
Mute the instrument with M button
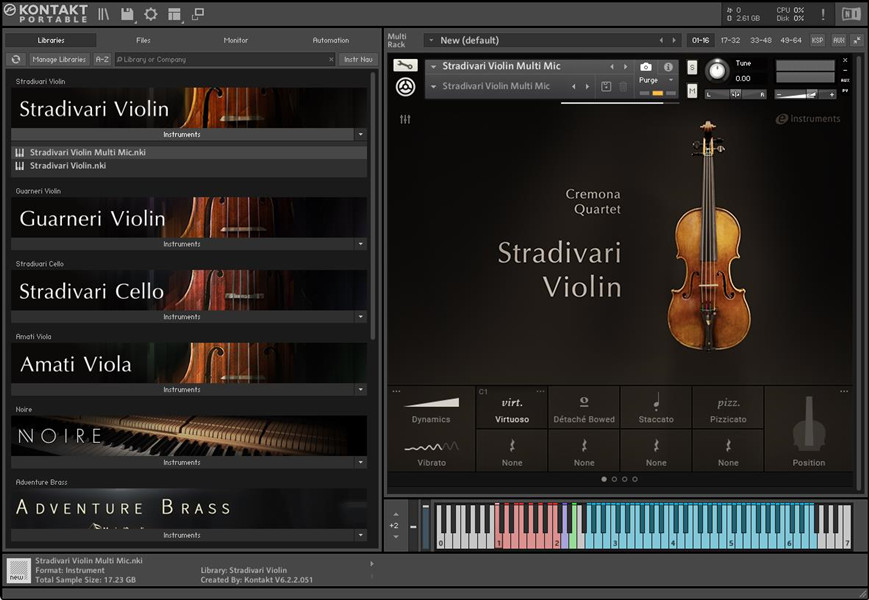click(x=692, y=91)
